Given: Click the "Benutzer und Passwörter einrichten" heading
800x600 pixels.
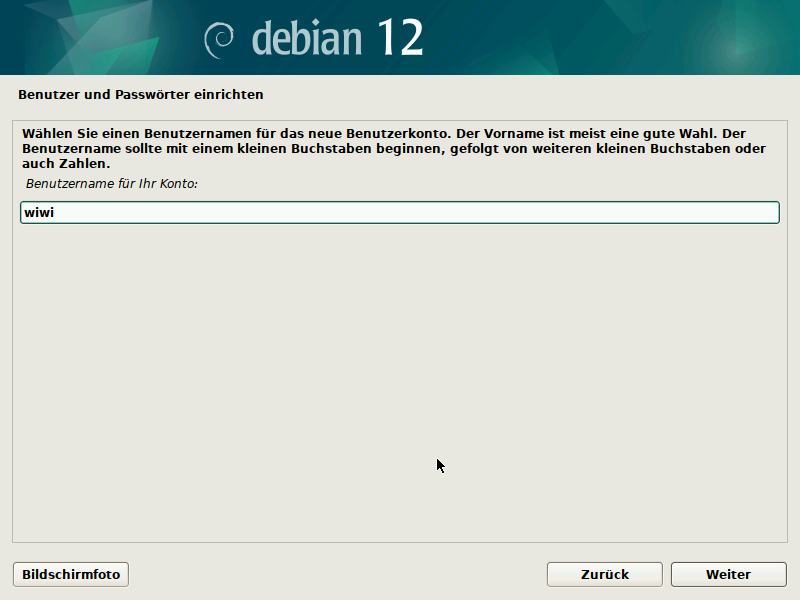Looking at the screenshot, I should click(x=141, y=95).
